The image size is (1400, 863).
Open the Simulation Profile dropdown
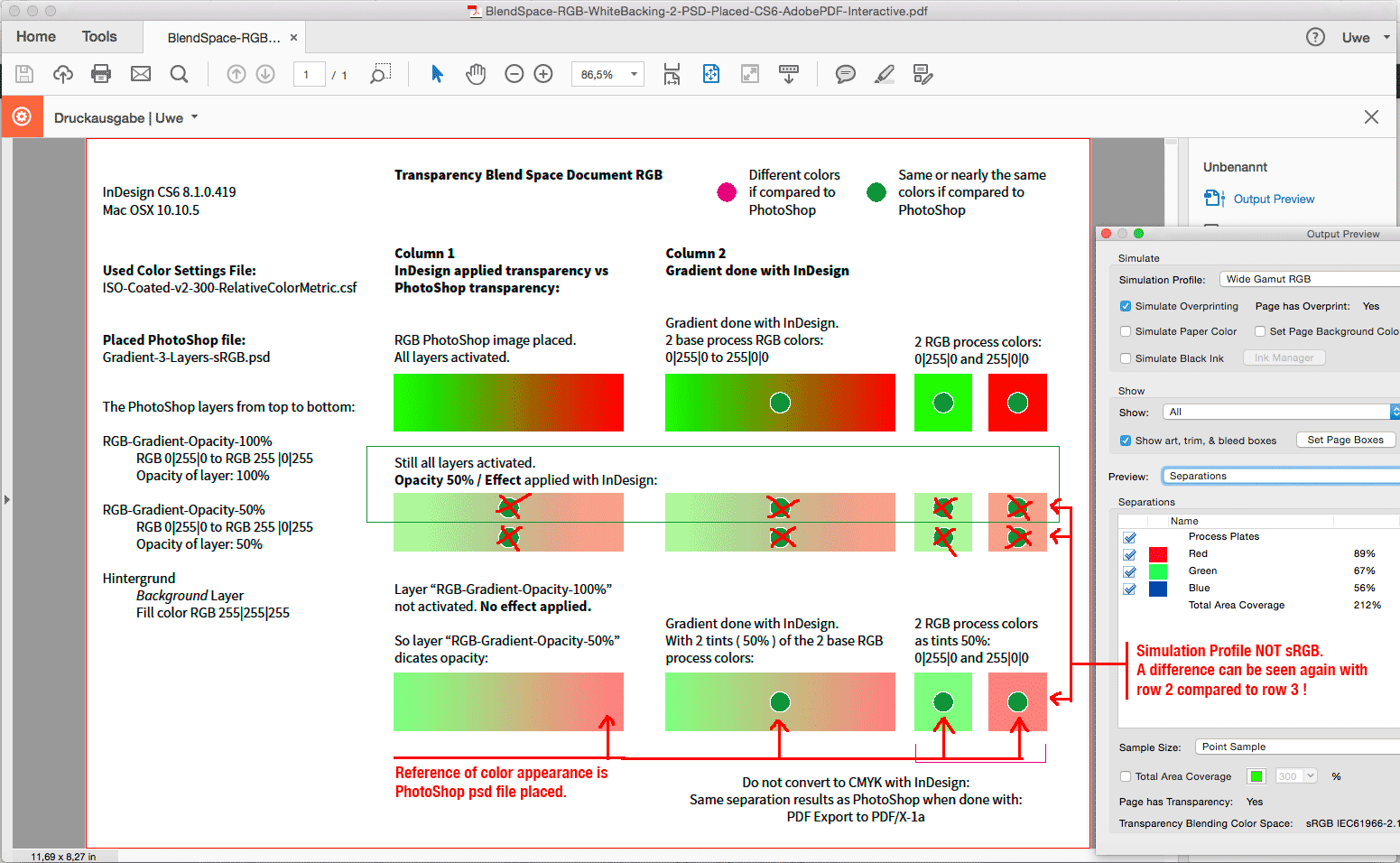[x=1309, y=279]
